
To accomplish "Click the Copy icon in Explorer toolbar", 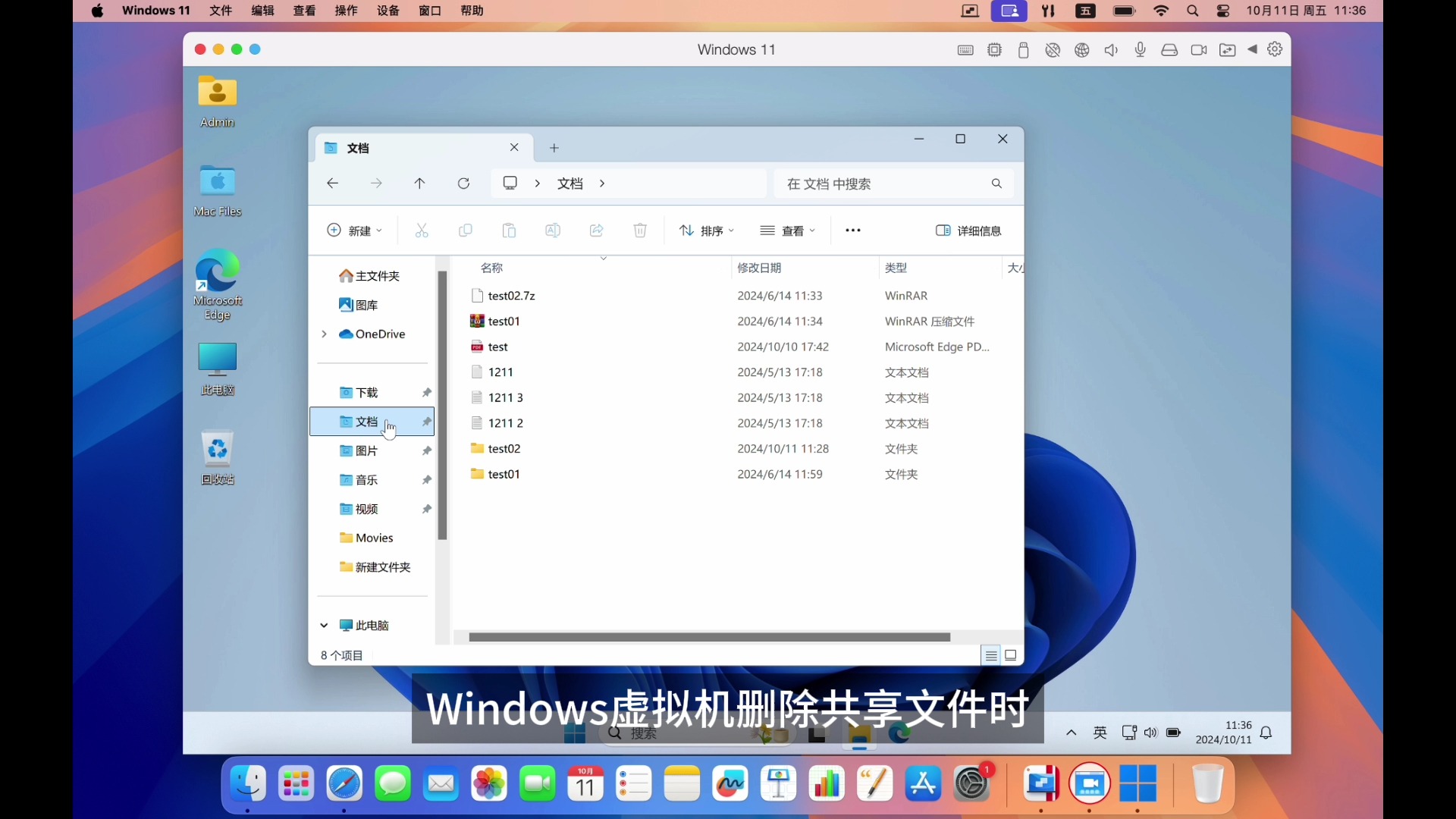I will tap(466, 231).
